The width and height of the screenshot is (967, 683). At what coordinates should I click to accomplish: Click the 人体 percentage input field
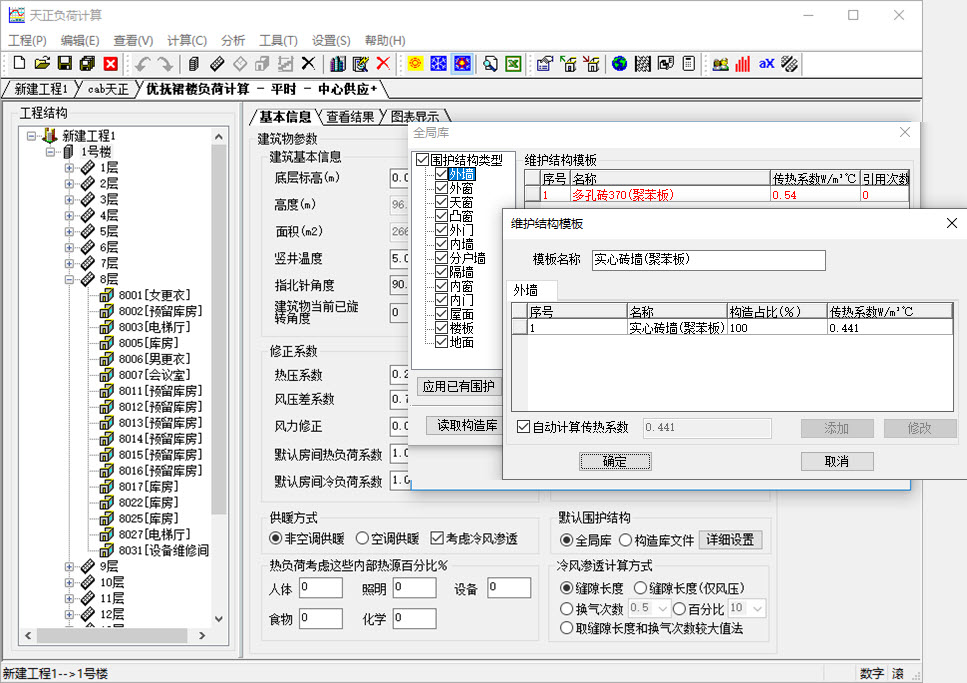click(x=321, y=587)
